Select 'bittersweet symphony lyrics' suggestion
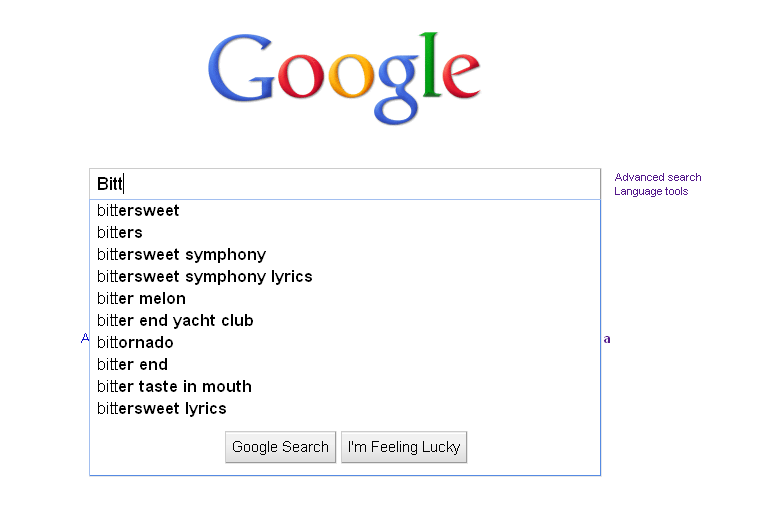The height and width of the screenshot is (520, 772). (345, 277)
